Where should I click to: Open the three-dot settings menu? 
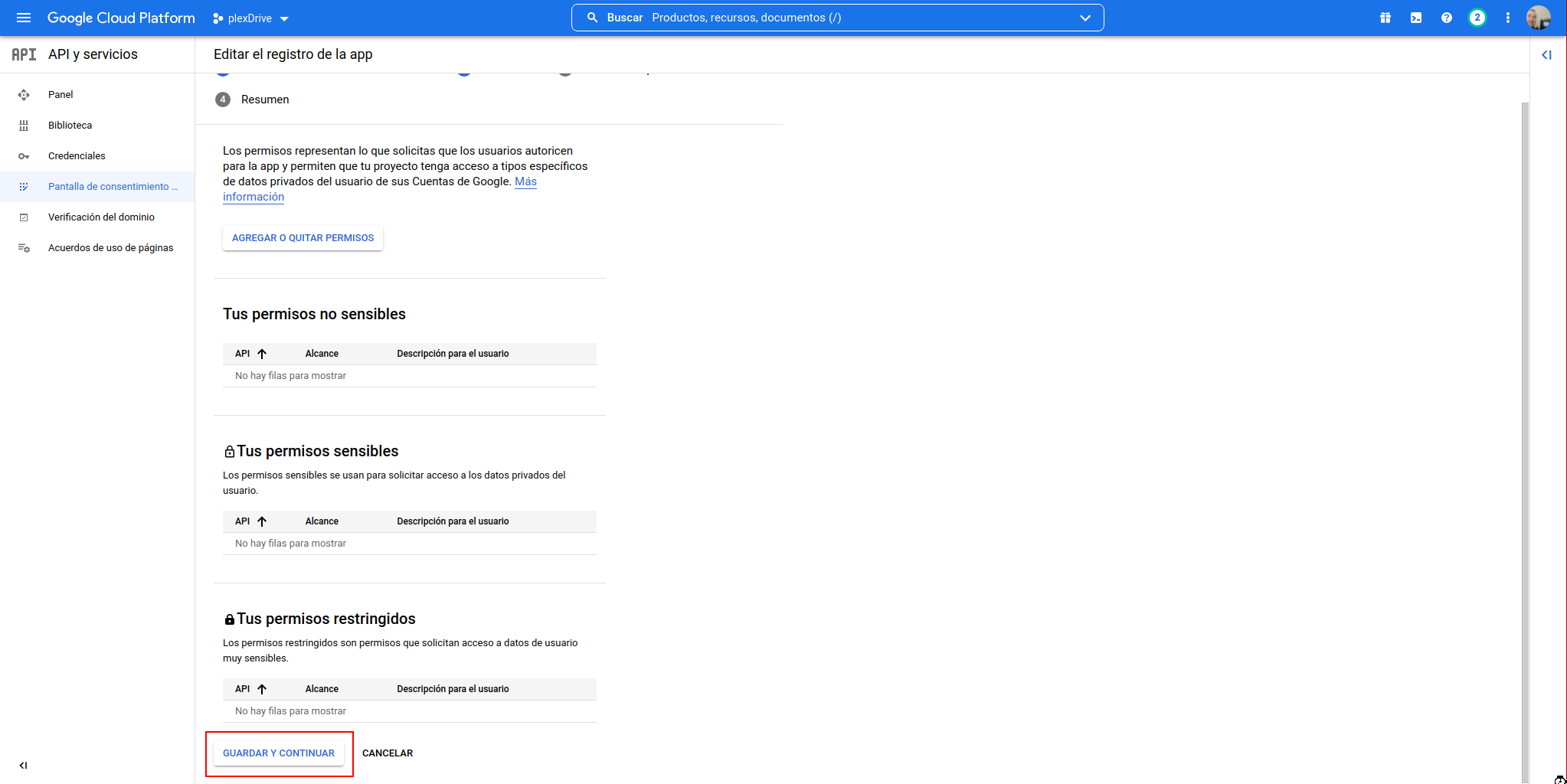click(x=1507, y=18)
